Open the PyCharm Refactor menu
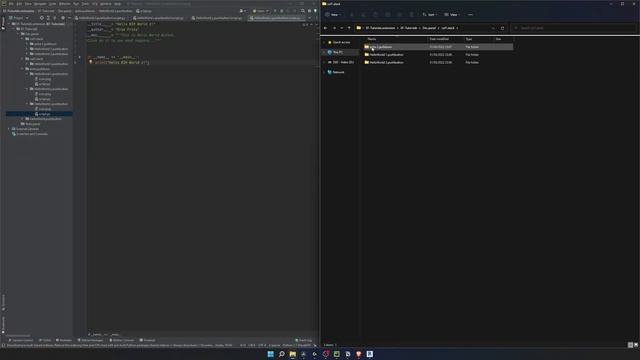The width and height of the screenshot is (640, 360). pos(65,4)
